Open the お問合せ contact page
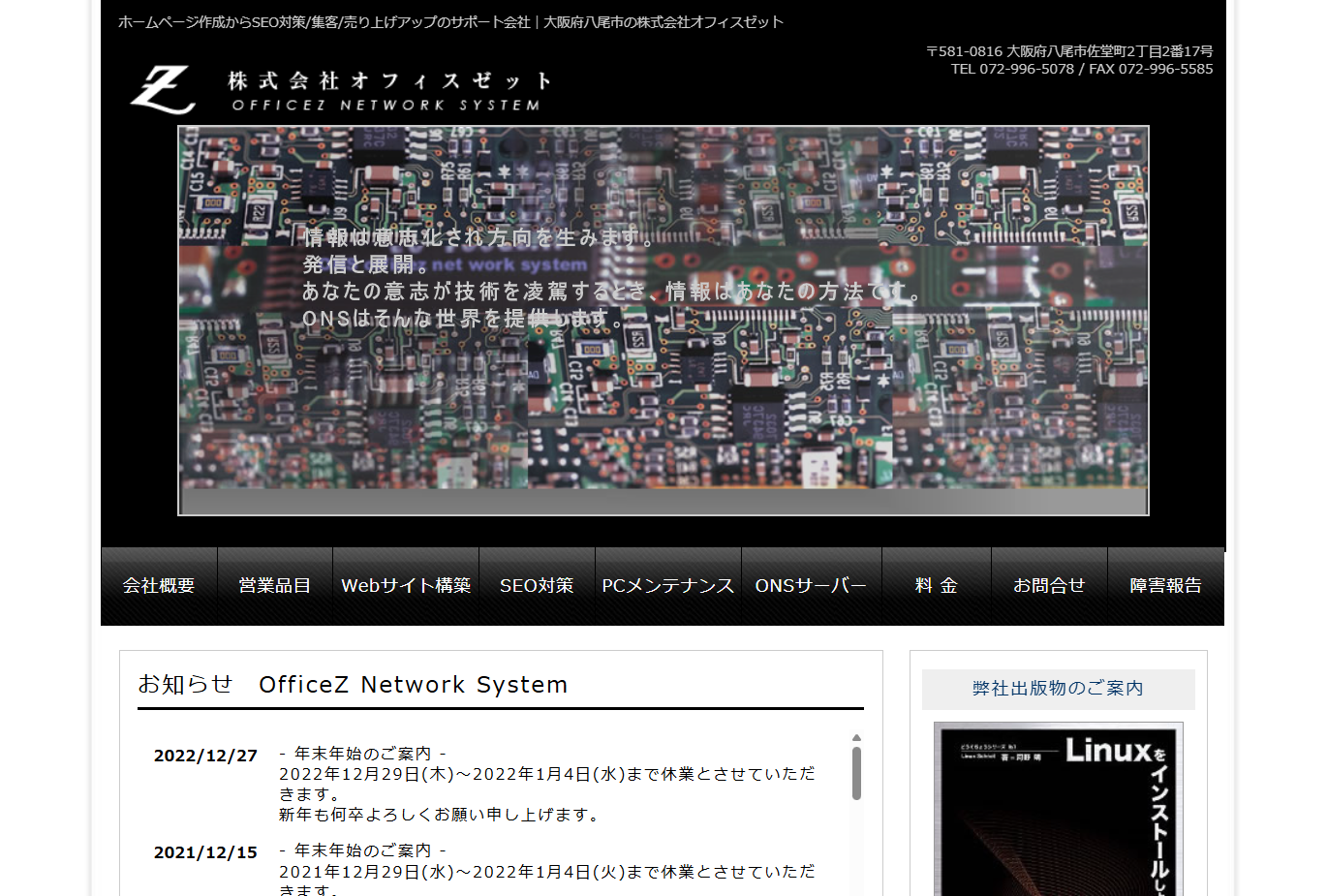This screenshot has height=896, width=1327. [x=1049, y=586]
